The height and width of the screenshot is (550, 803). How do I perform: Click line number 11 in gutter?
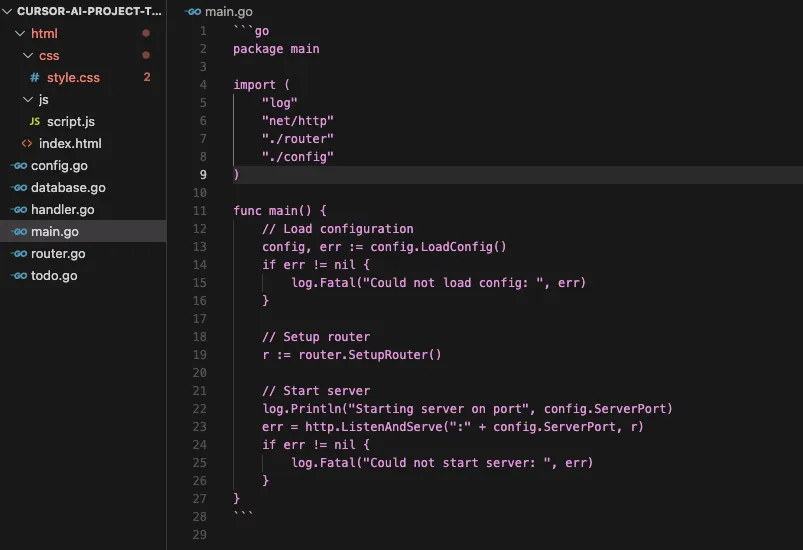[x=200, y=210]
